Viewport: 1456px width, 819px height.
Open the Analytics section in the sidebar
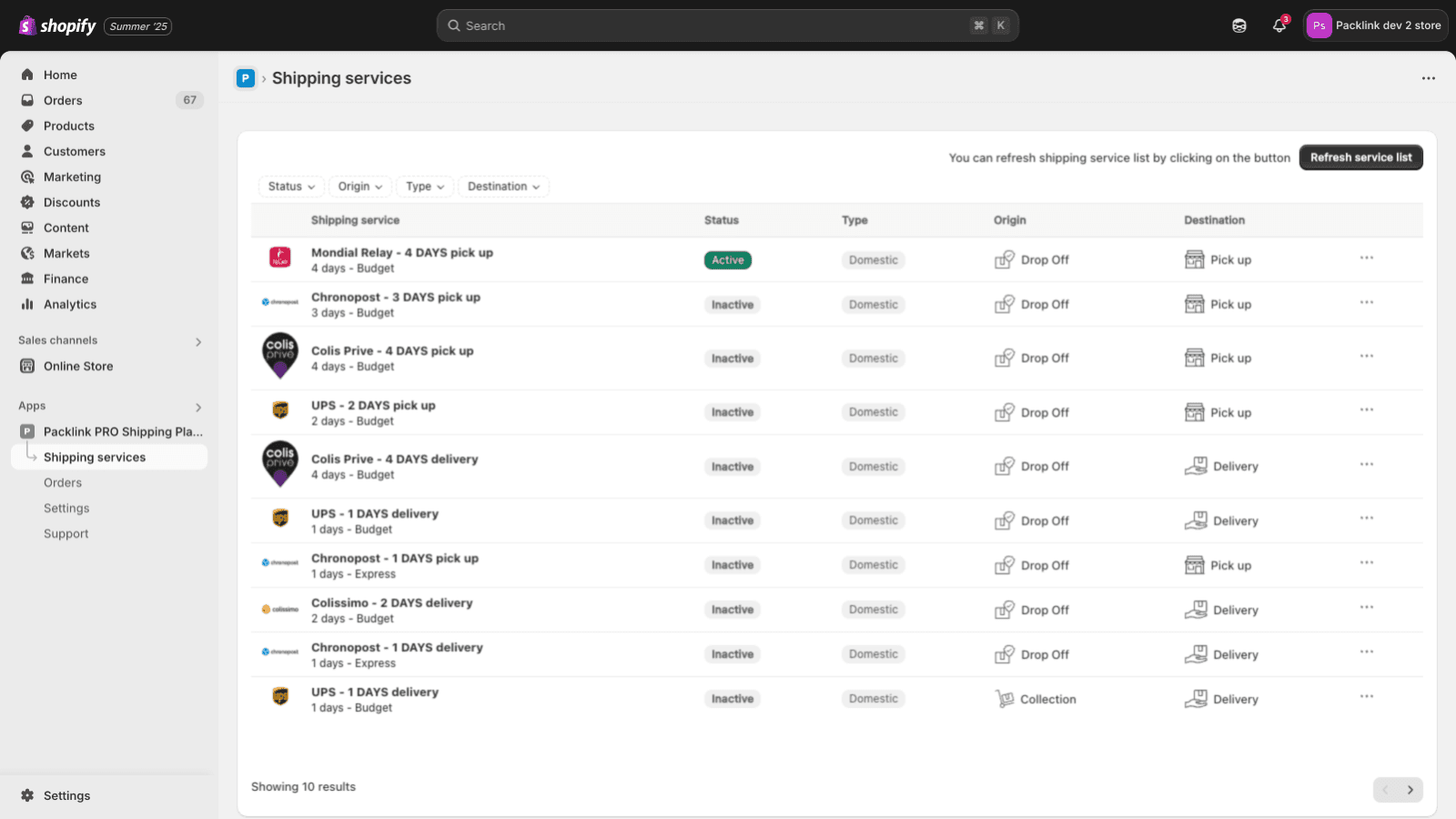click(x=68, y=304)
